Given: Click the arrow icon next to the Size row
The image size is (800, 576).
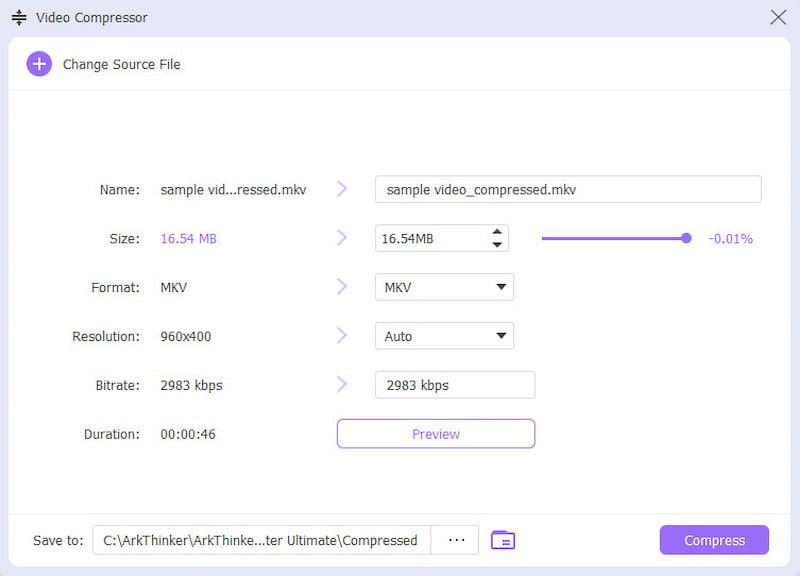Looking at the screenshot, I should tap(342, 238).
